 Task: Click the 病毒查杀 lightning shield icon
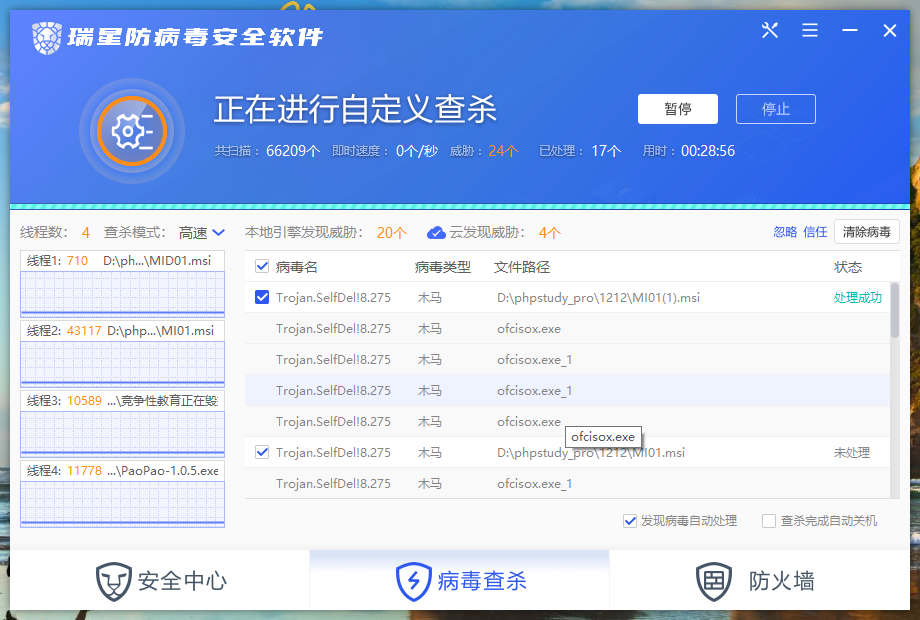[x=413, y=580]
